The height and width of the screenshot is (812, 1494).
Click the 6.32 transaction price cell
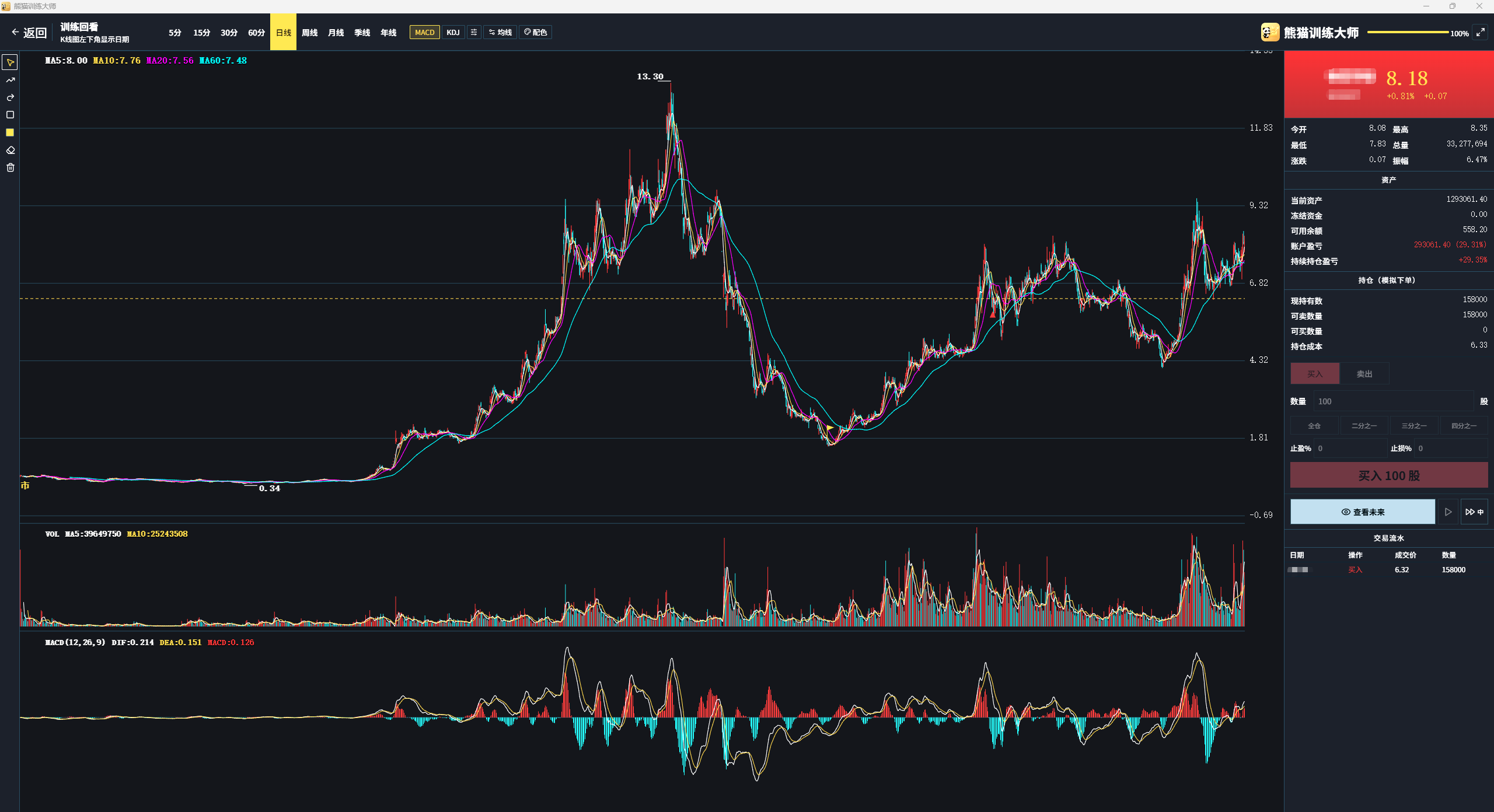pos(1401,569)
